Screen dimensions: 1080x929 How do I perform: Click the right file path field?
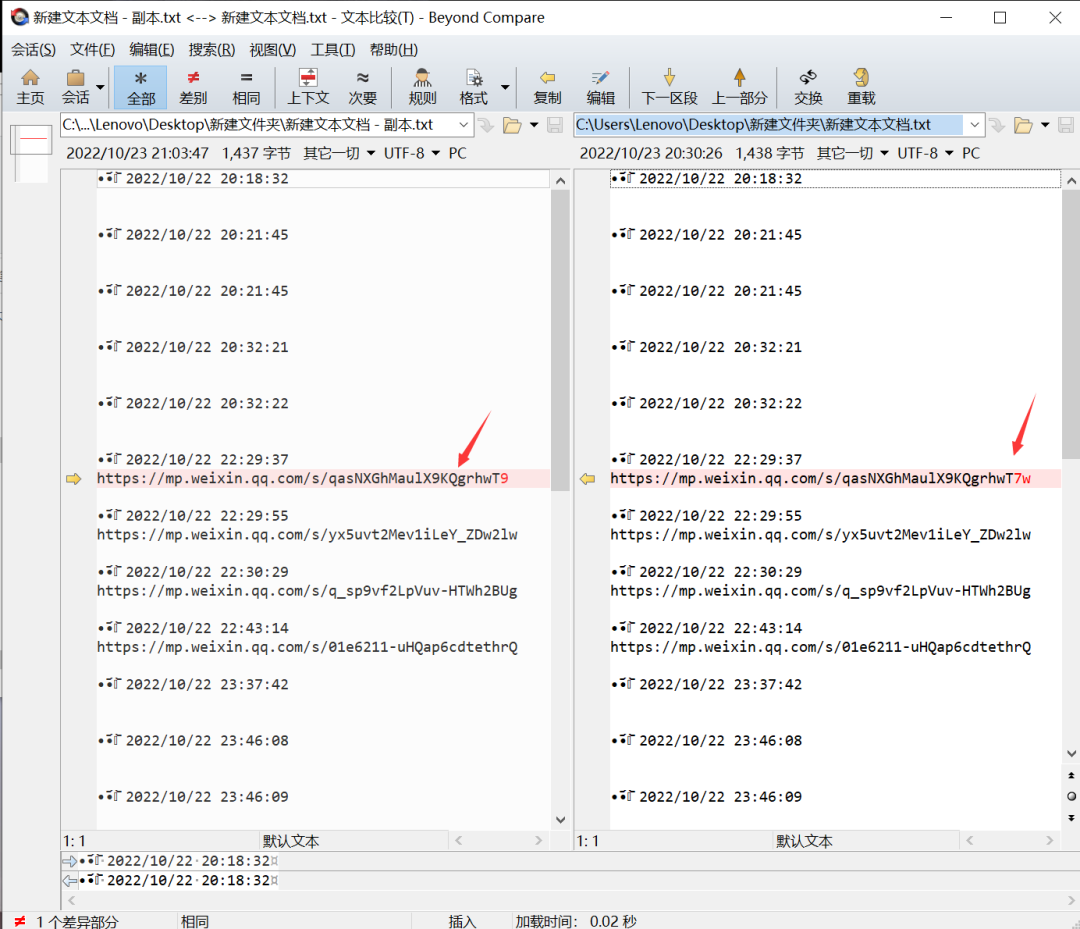pyautogui.click(x=769, y=125)
